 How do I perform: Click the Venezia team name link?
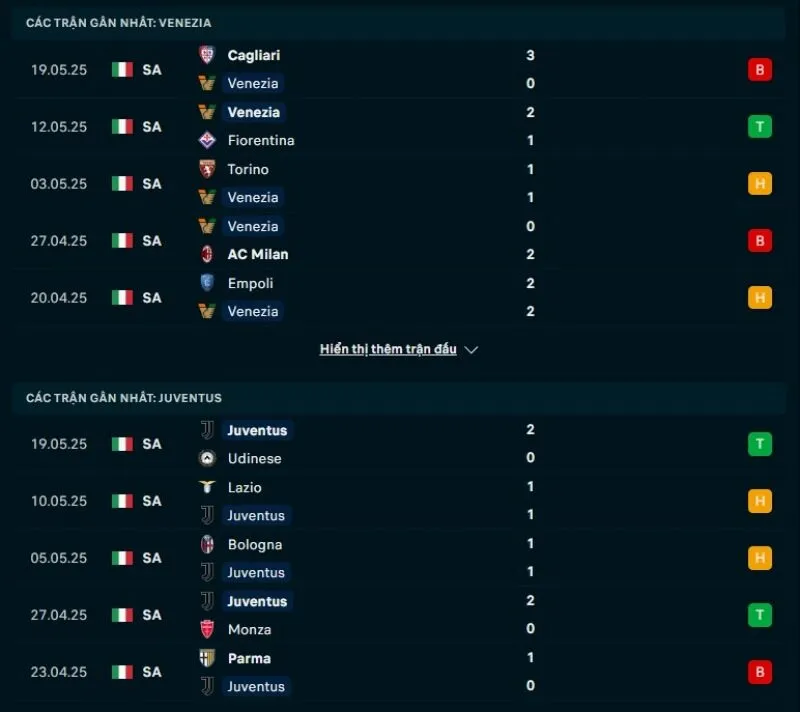252,84
